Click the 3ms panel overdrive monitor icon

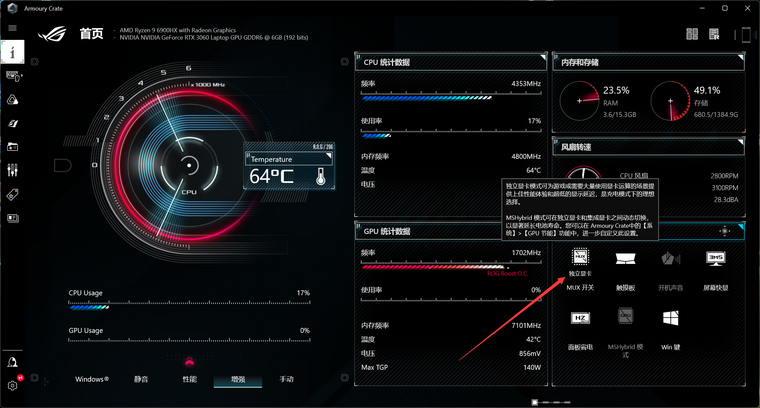tap(715, 258)
